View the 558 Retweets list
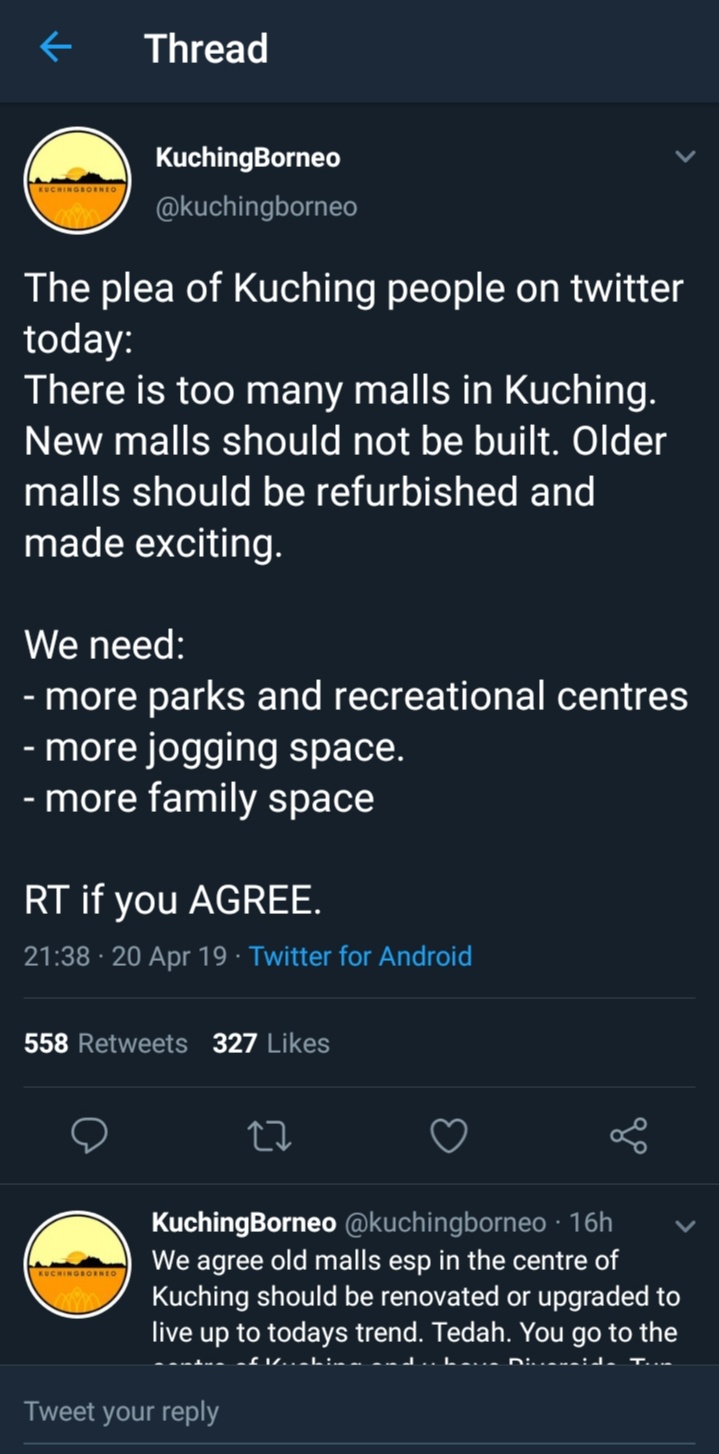Screen dimensions: 719x1454 pyautogui.click(x=106, y=1043)
